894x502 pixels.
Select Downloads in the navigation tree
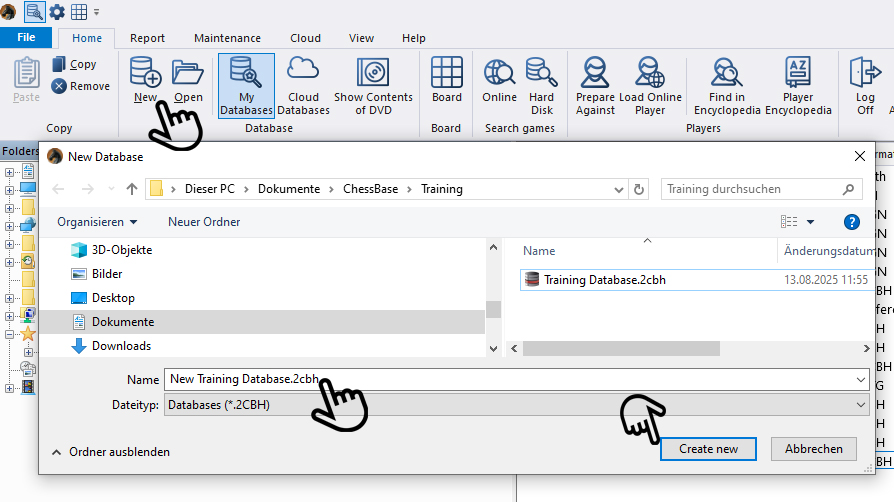pyautogui.click(x=121, y=346)
